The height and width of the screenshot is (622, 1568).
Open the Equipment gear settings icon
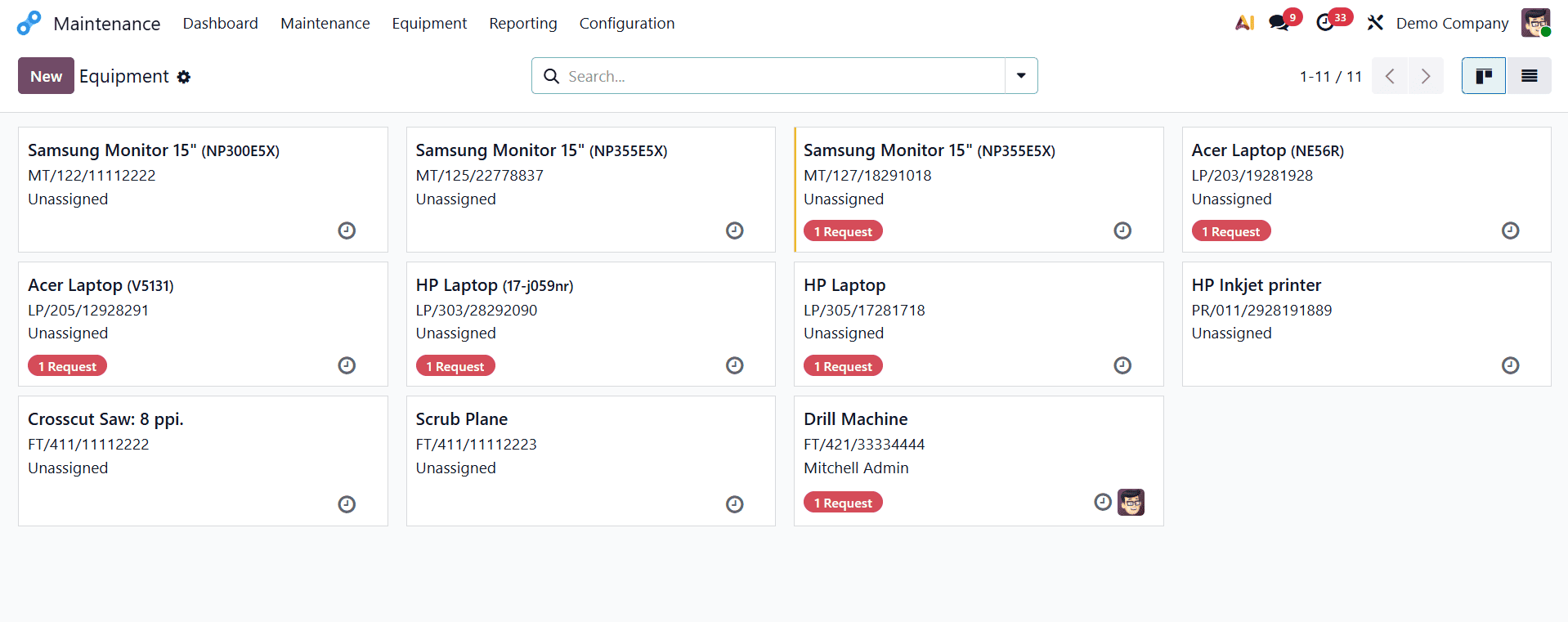click(184, 77)
